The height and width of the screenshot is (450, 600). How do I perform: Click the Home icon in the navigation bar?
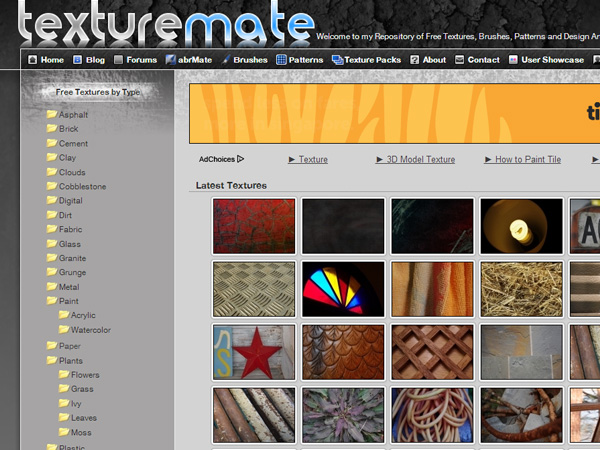[33, 60]
